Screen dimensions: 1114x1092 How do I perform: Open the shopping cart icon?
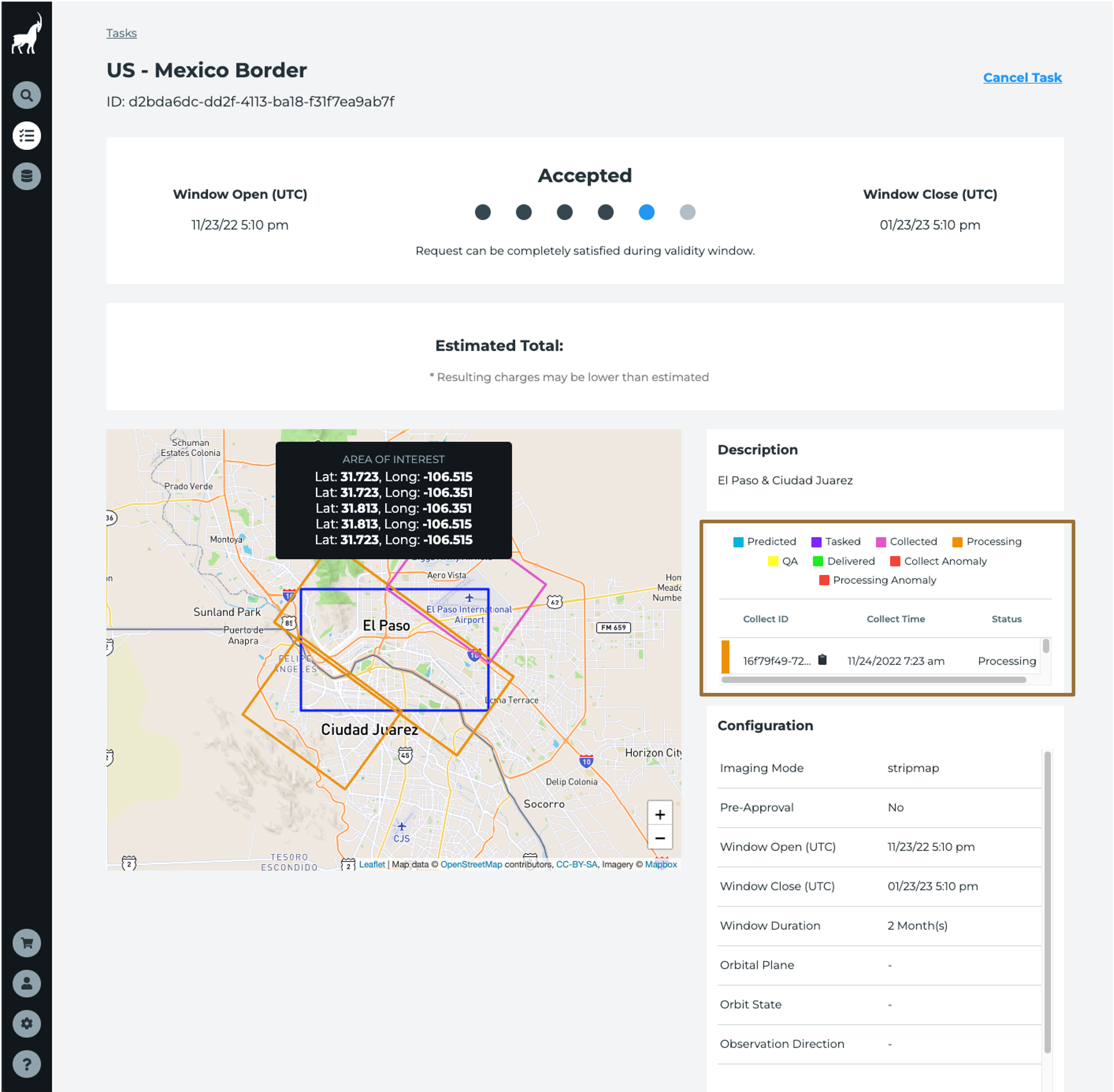27,943
